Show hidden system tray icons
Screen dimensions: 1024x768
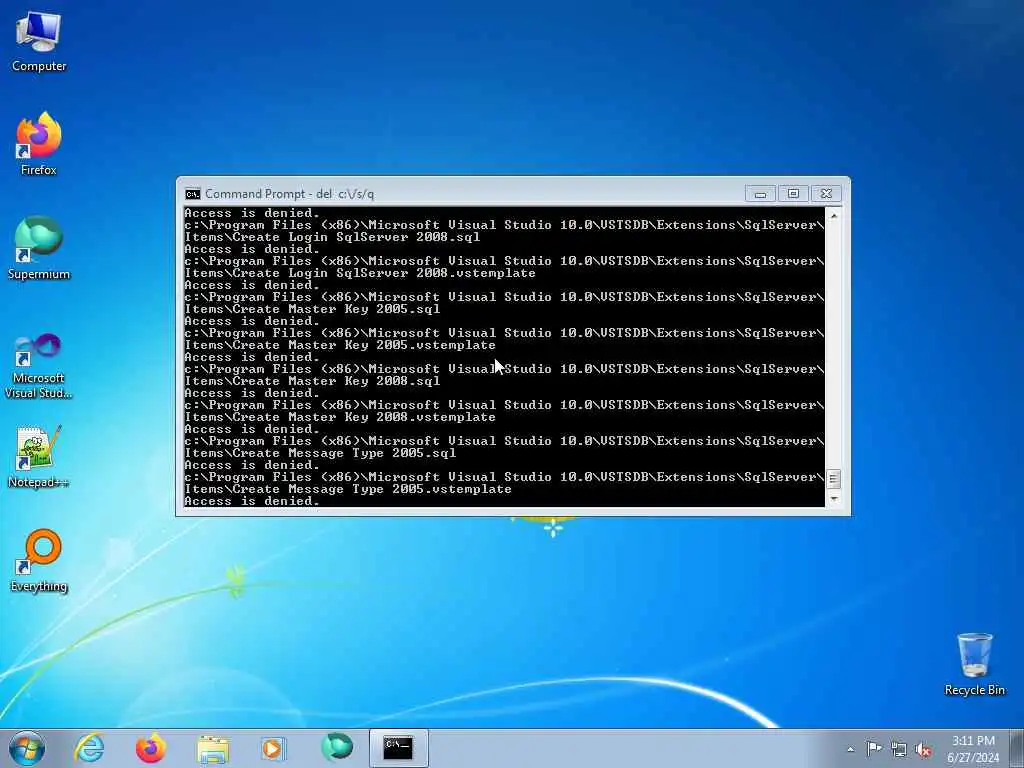(850, 750)
